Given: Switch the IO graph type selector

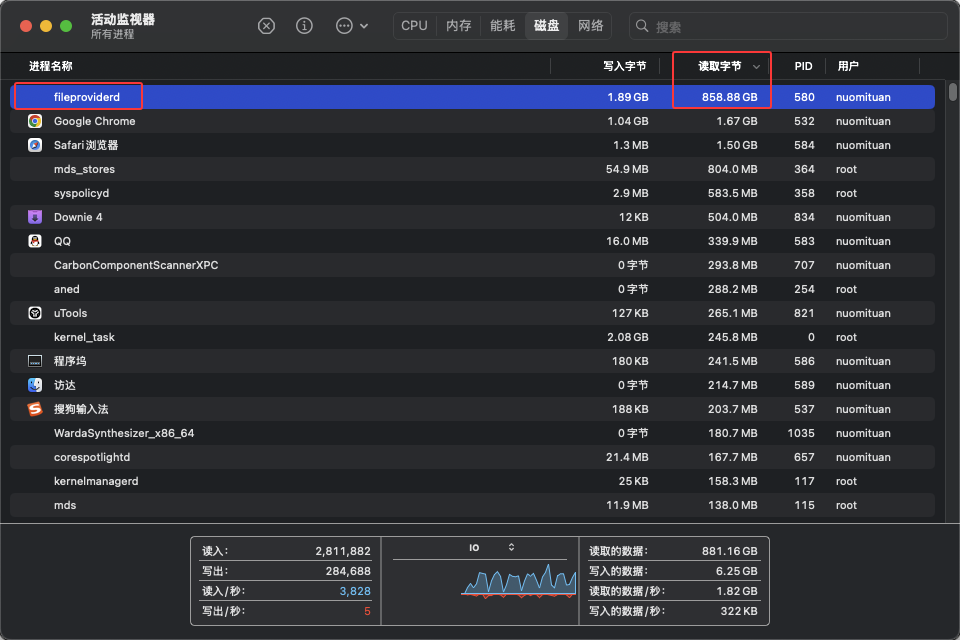Looking at the screenshot, I should pyautogui.click(x=511, y=547).
